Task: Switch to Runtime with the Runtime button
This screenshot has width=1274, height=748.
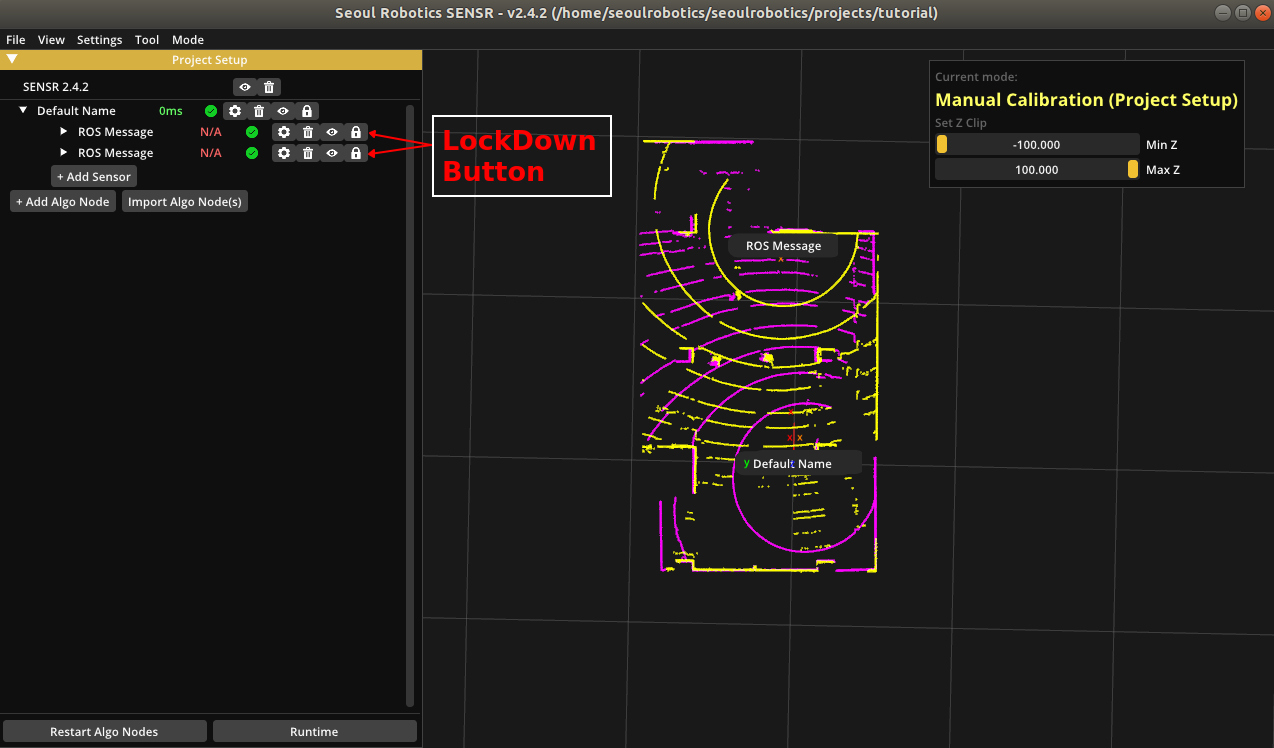Action: coord(314,732)
